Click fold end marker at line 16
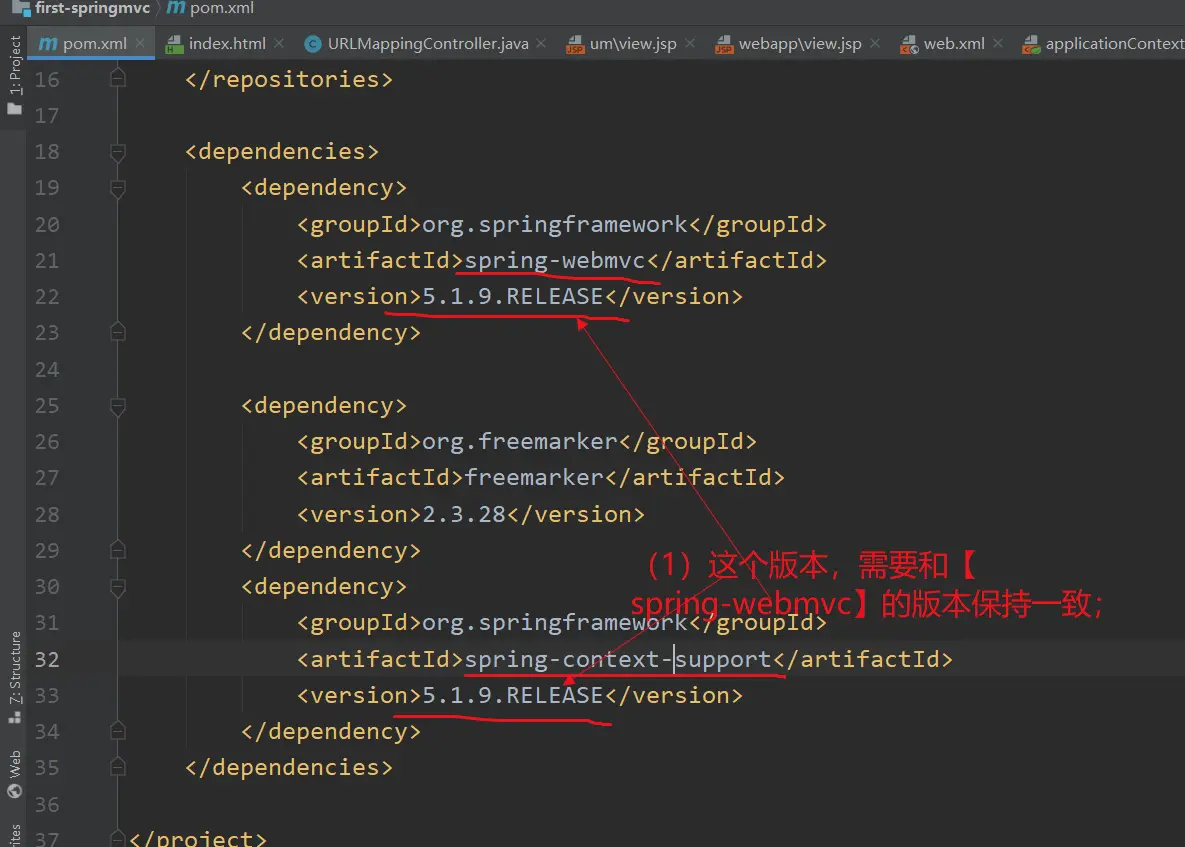 (118, 78)
